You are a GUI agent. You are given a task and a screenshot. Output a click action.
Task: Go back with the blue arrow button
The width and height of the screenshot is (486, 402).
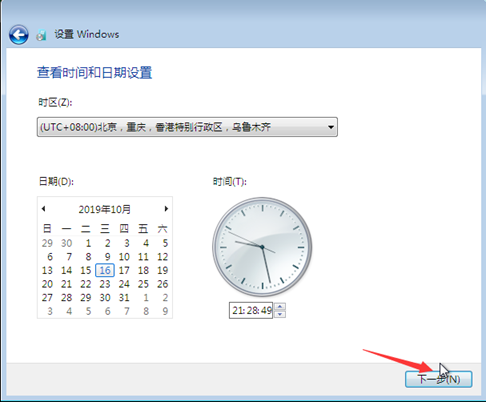(x=19, y=35)
